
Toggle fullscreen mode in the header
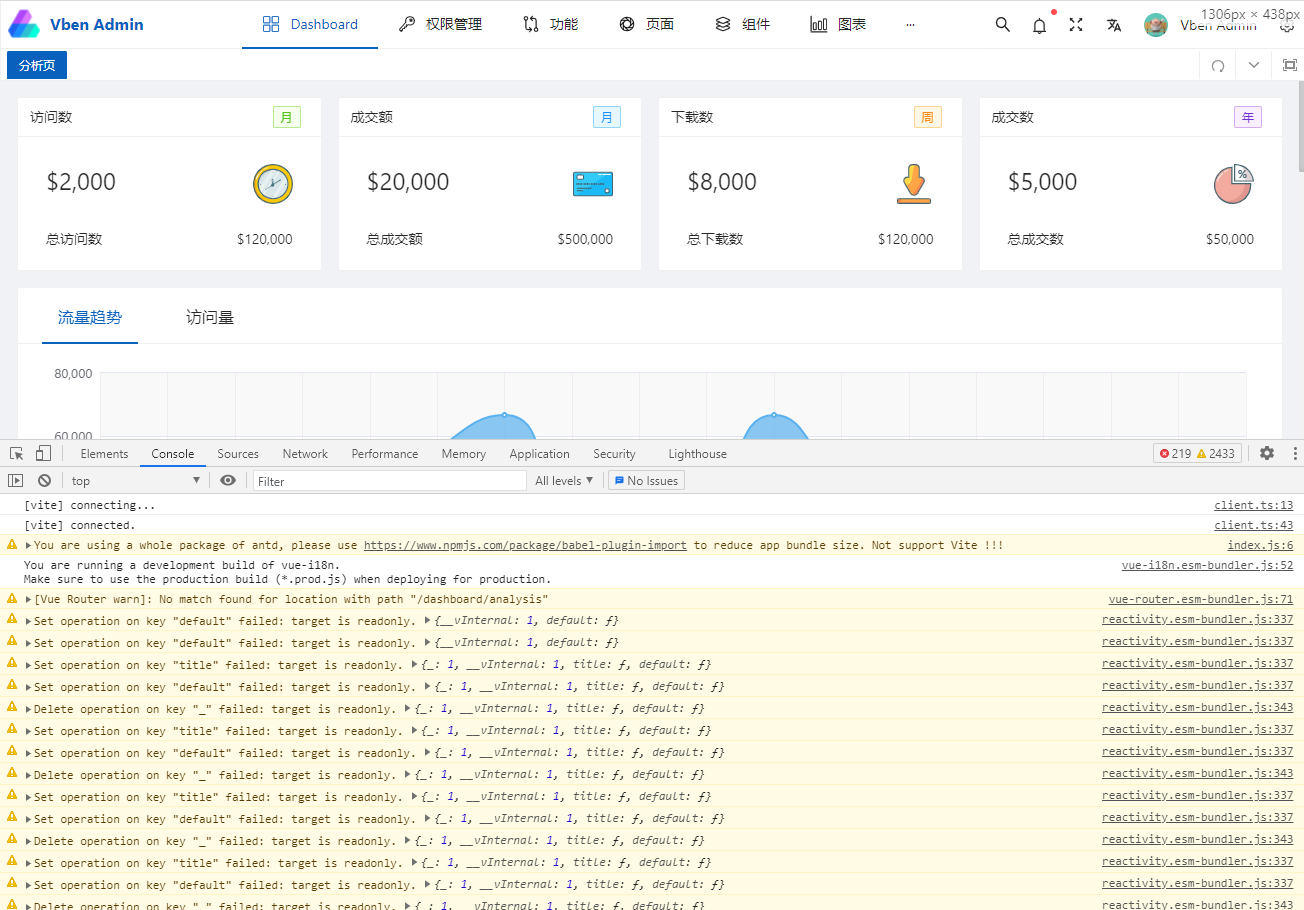(1076, 24)
